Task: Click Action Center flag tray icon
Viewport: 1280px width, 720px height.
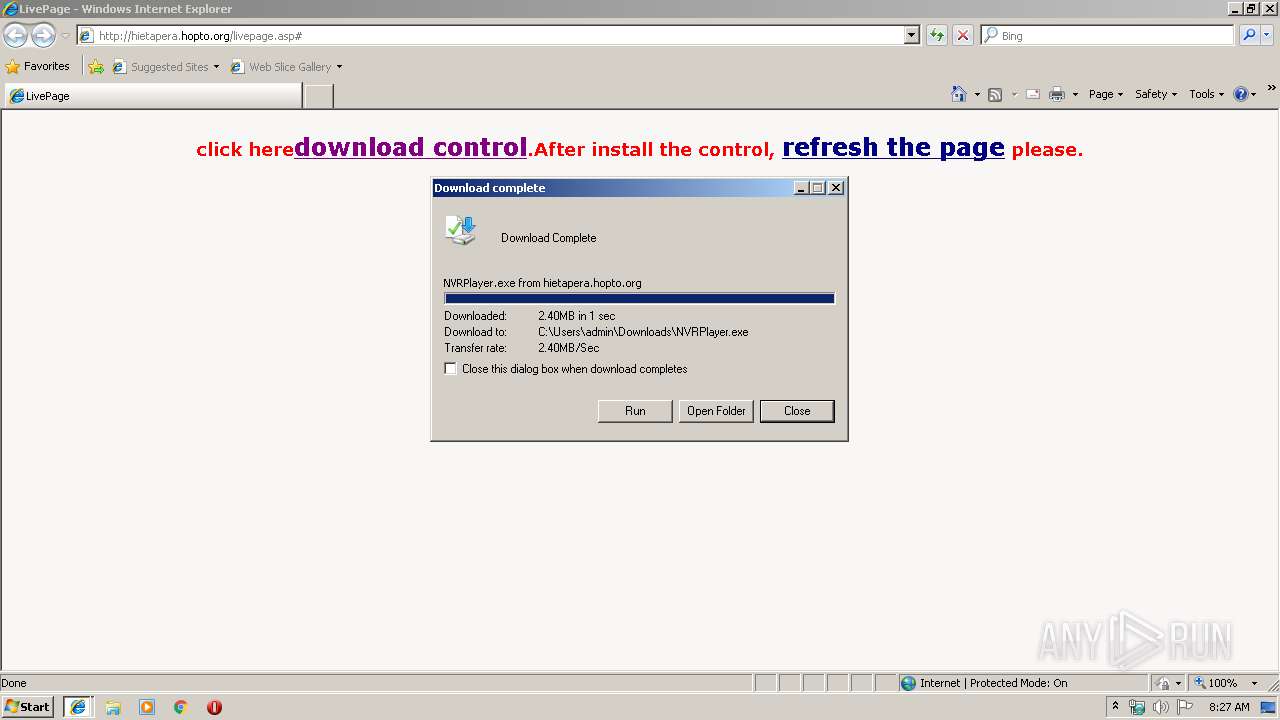Action: tap(1185, 707)
